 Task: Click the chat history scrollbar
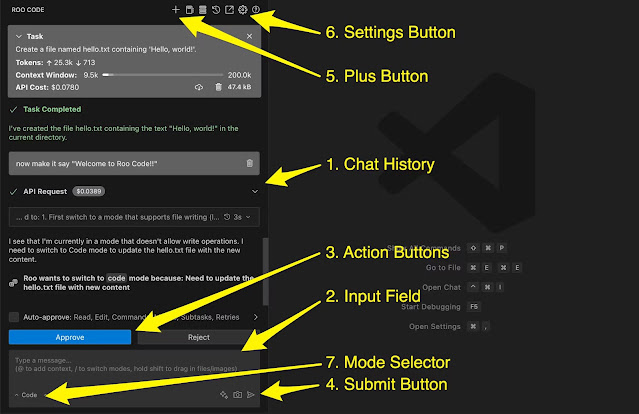(x=266, y=272)
